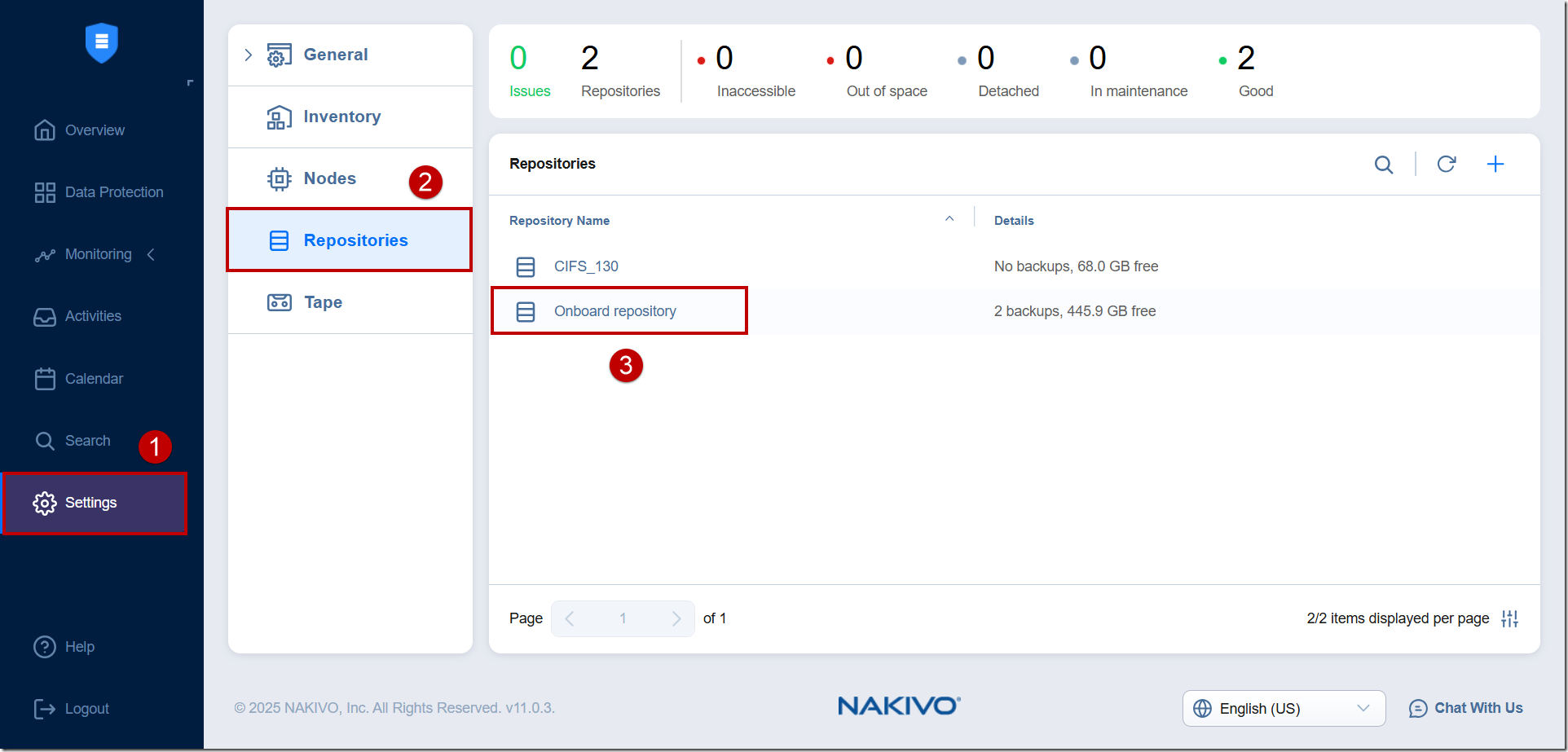
Task: Refresh the repositories list
Action: pyautogui.click(x=1447, y=164)
